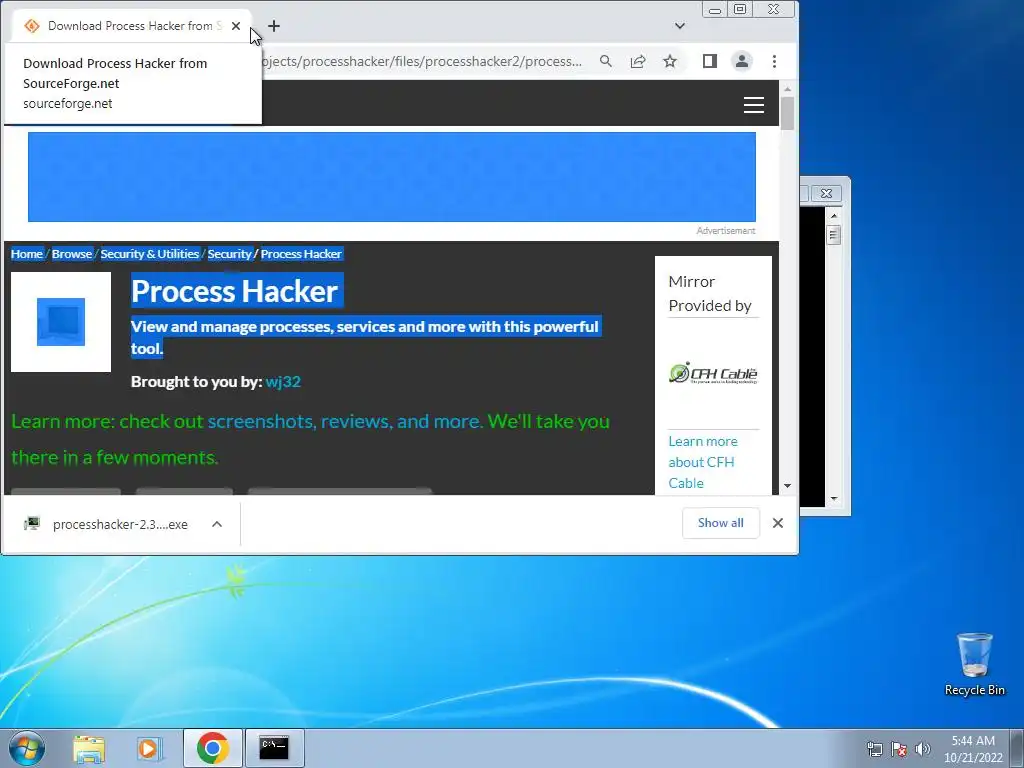Minimize the Chrome window

715,10
